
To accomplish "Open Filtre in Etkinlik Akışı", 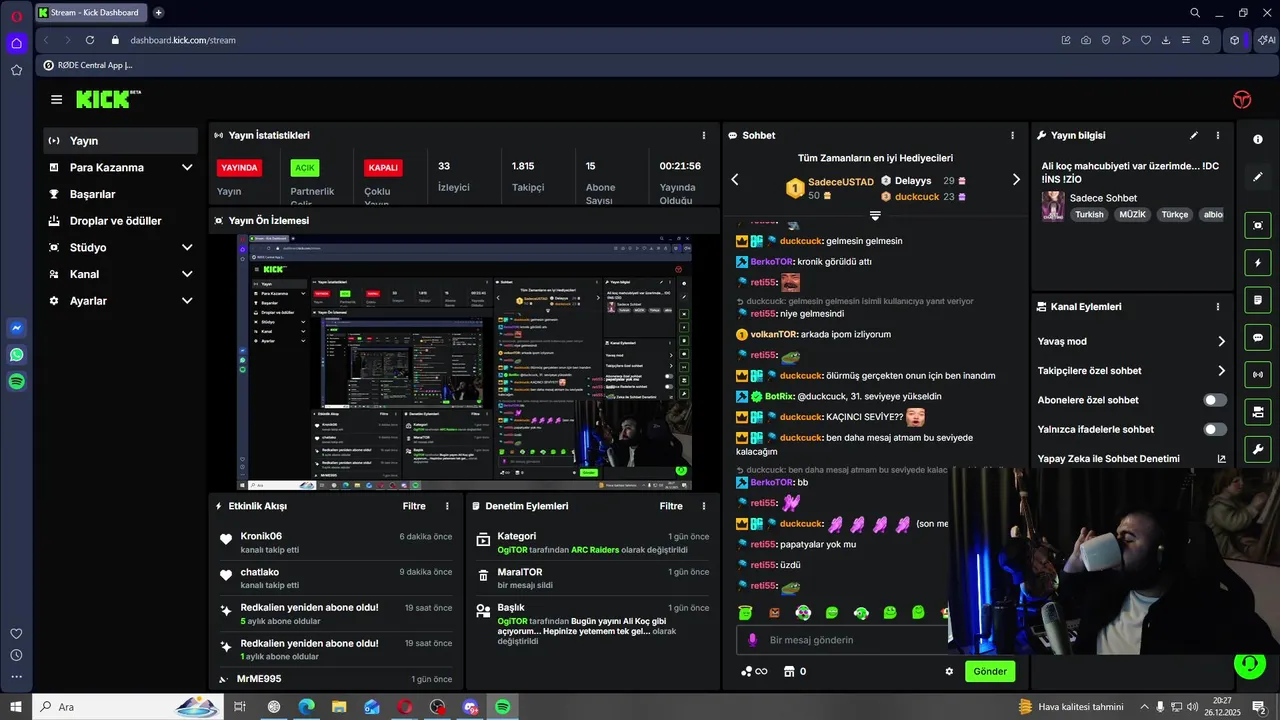I will 414,506.
